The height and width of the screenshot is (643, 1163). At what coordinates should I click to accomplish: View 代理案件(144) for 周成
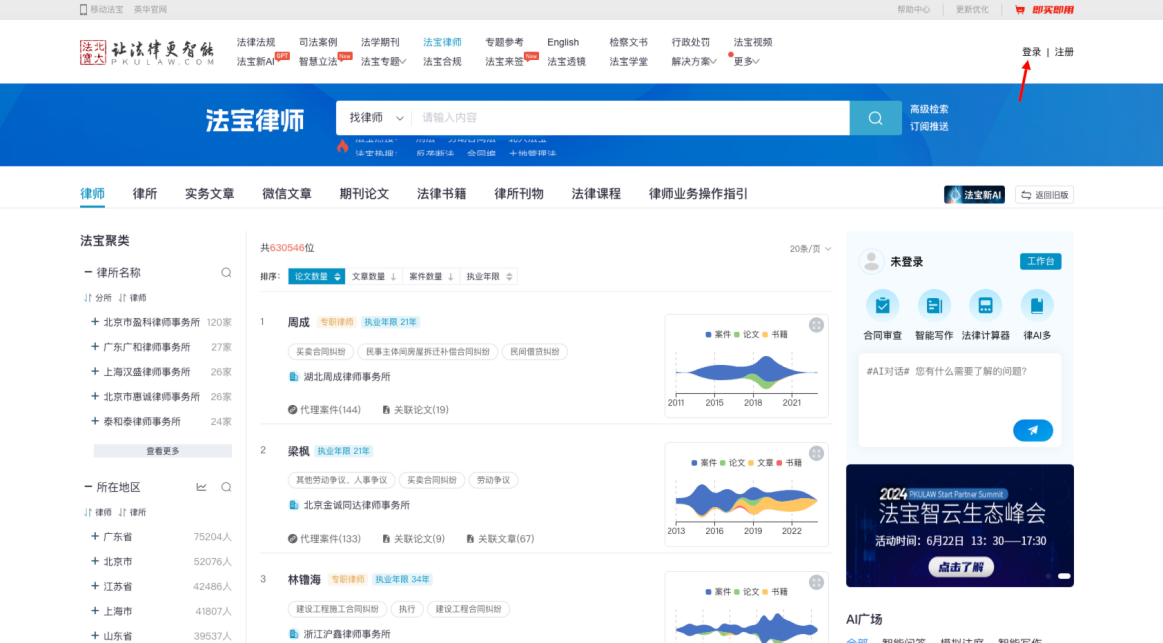324,409
